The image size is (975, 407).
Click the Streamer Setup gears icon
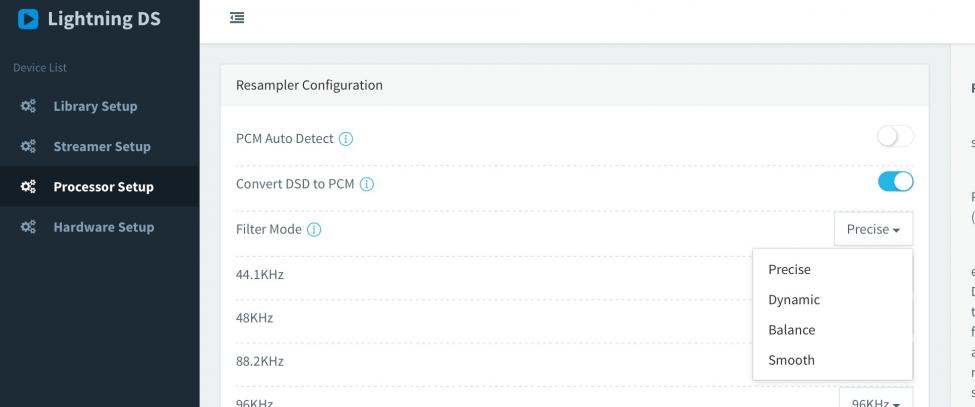pyautogui.click(x=29, y=147)
